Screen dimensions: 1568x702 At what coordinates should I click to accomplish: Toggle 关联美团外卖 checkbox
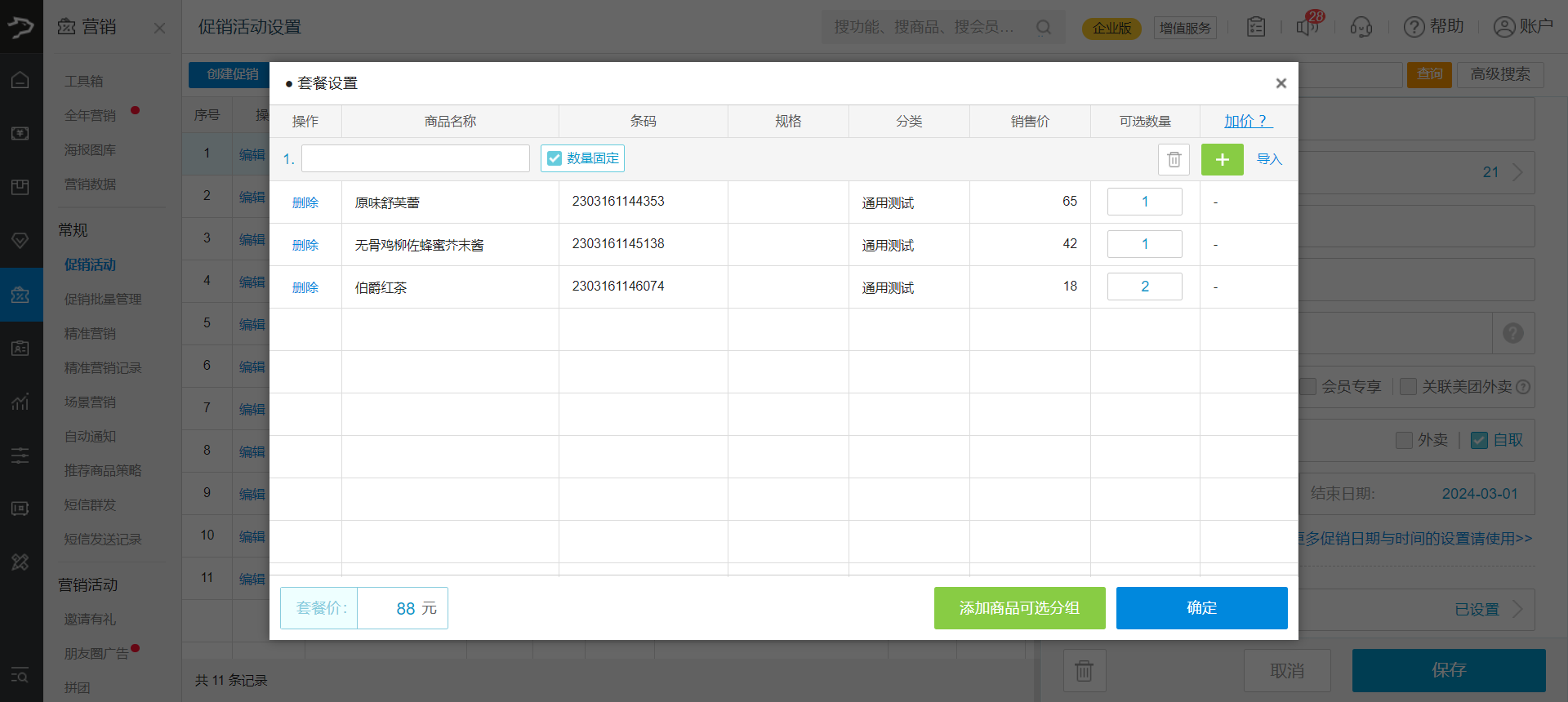coord(1408,386)
